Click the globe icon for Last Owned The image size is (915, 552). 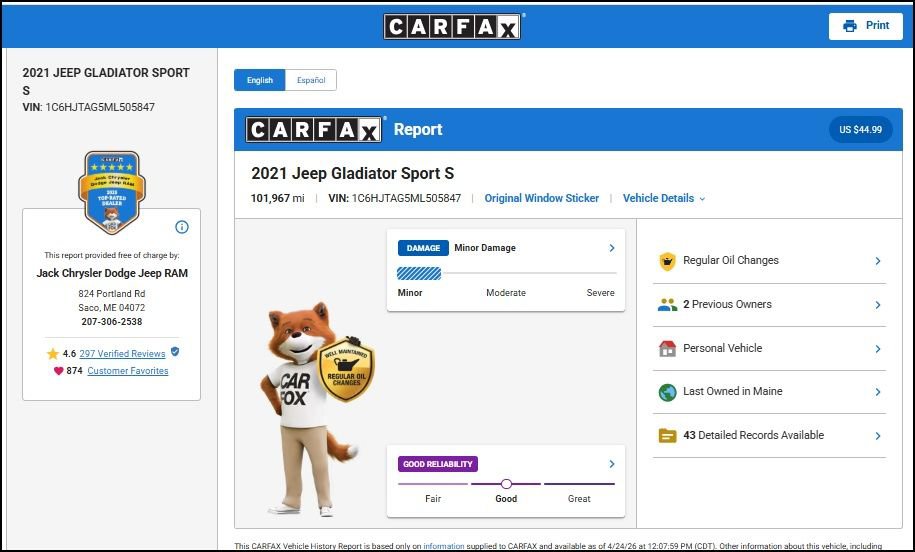pos(667,392)
